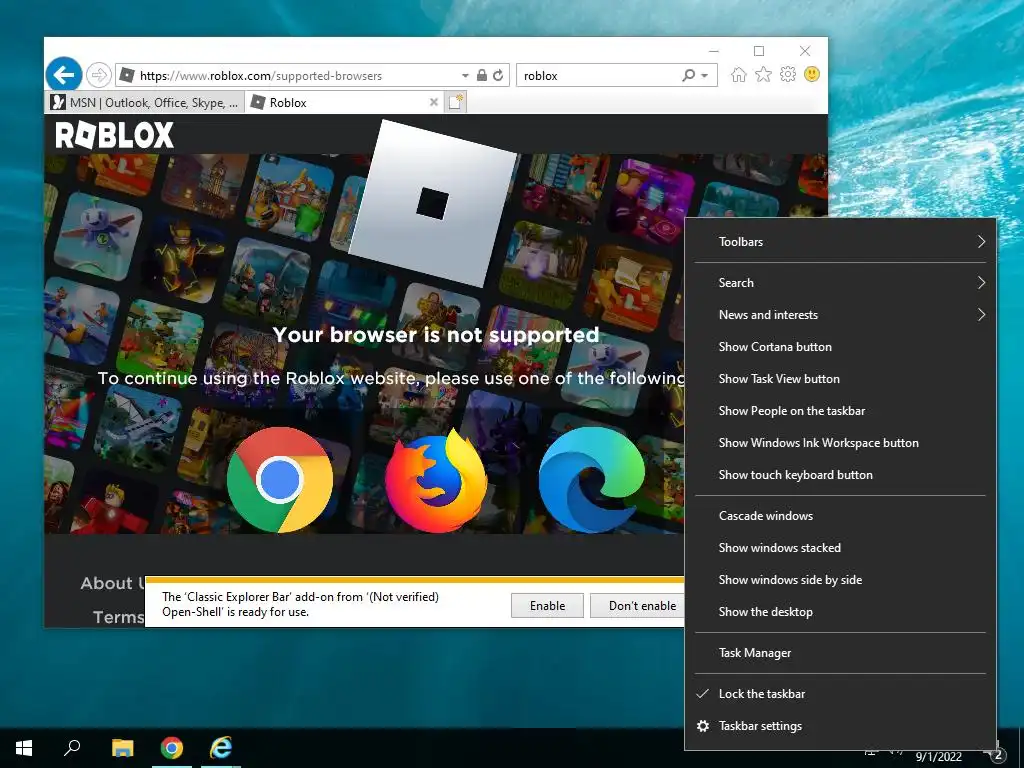Click the Forward arrow button
Image resolution: width=1024 pixels, height=768 pixels.
99,75
